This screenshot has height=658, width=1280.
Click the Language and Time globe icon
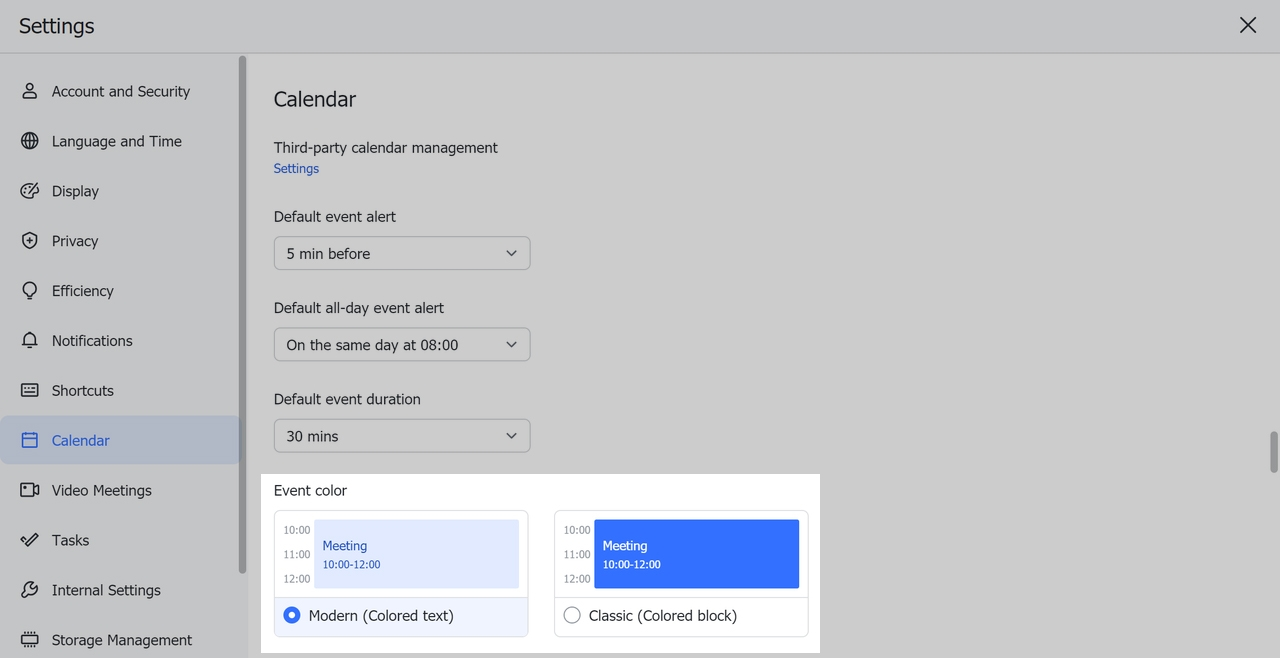click(x=30, y=141)
